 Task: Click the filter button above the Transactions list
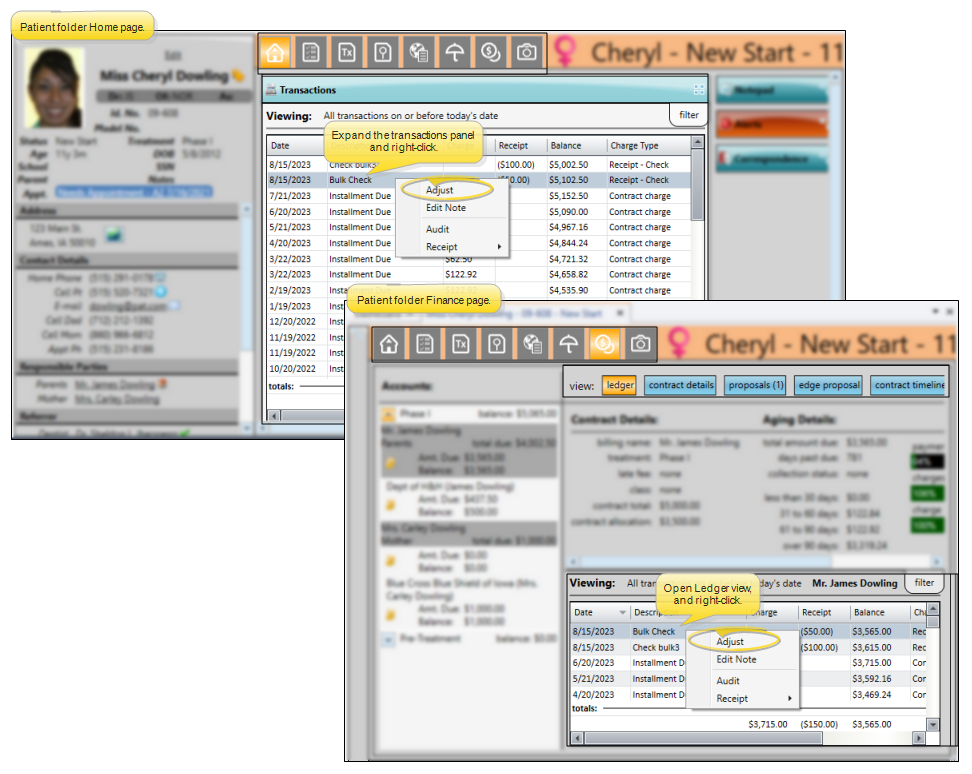(x=689, y=115)
